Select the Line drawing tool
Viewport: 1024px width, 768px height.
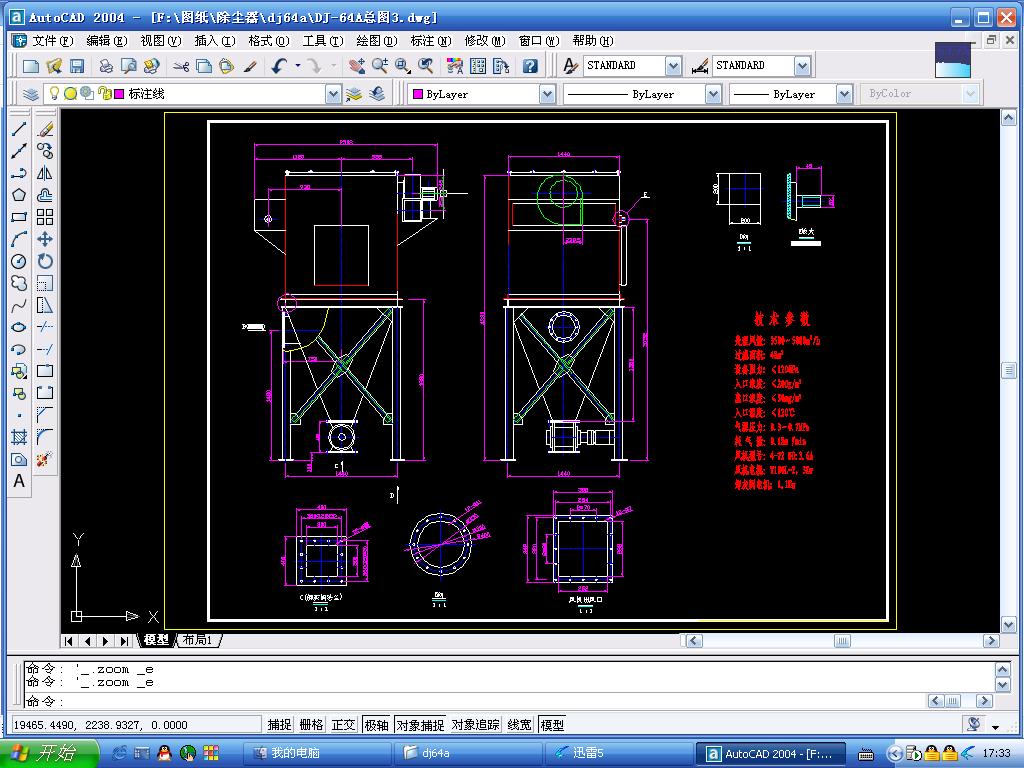18,130
